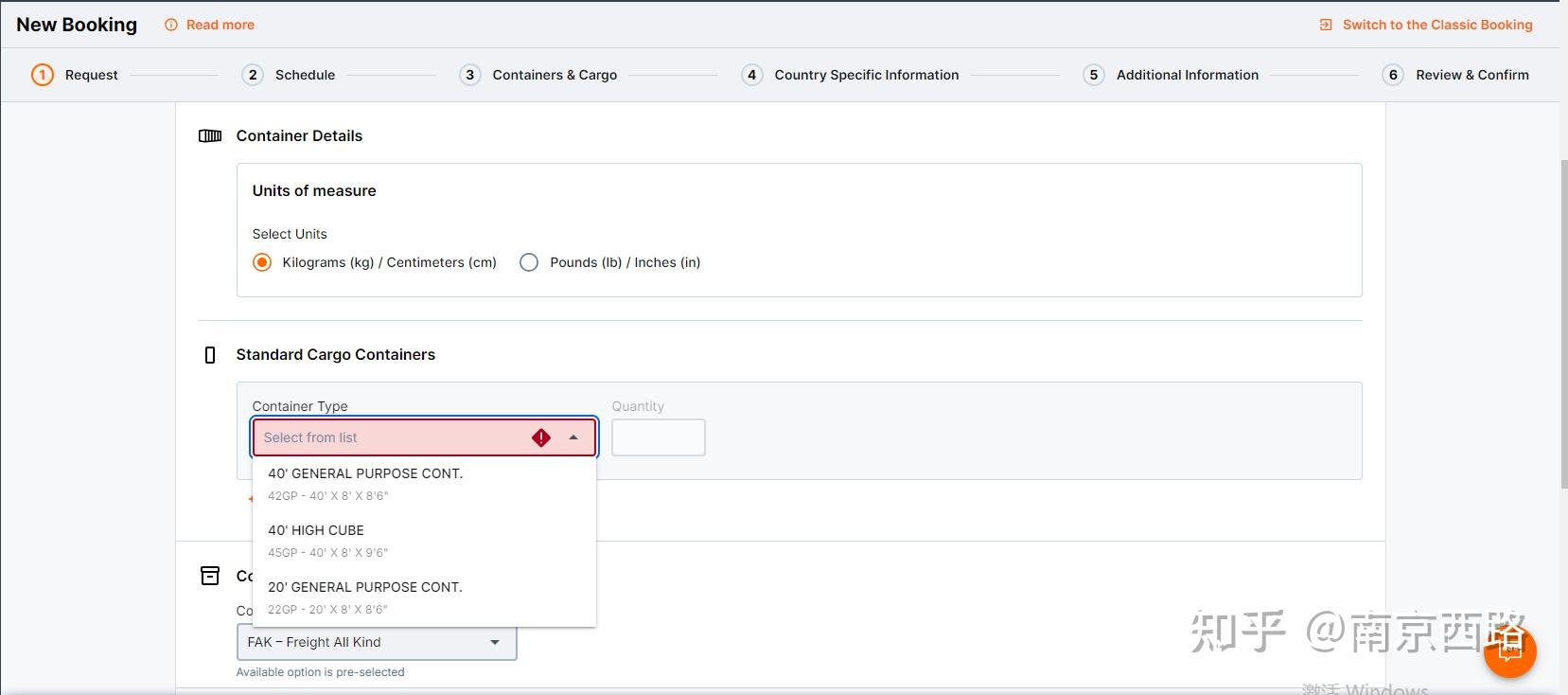
Task: Click the Standard Cargo Containers heading
Action: pyautogui.click(x=336, y=354)
